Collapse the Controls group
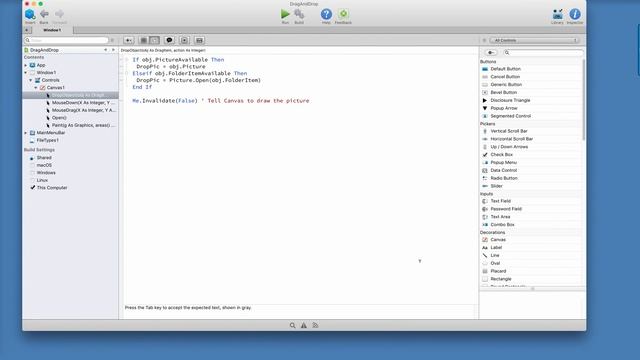The image size is (640, 360). click(31, 80)
